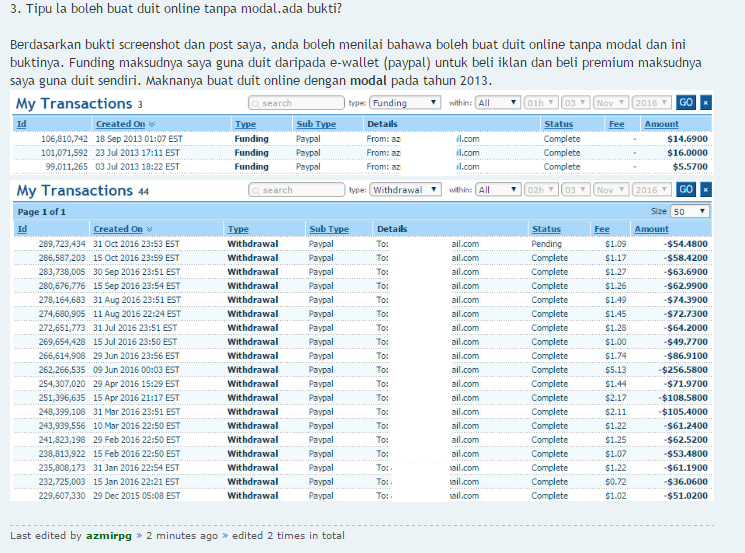Sort Funding table by Fee header
Screen dimensions: 745x553
coord(616,124)
